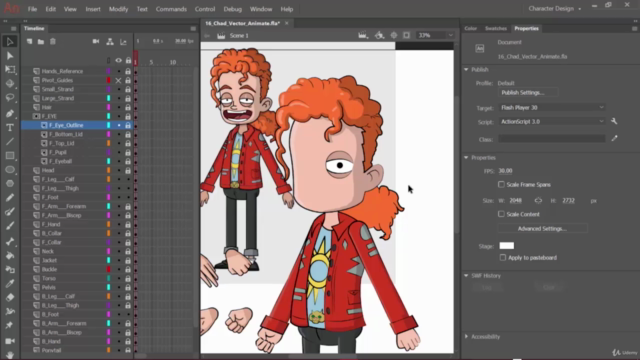Open the Target Flash Player dropdown
640x360 pixels.
(552, 107)
